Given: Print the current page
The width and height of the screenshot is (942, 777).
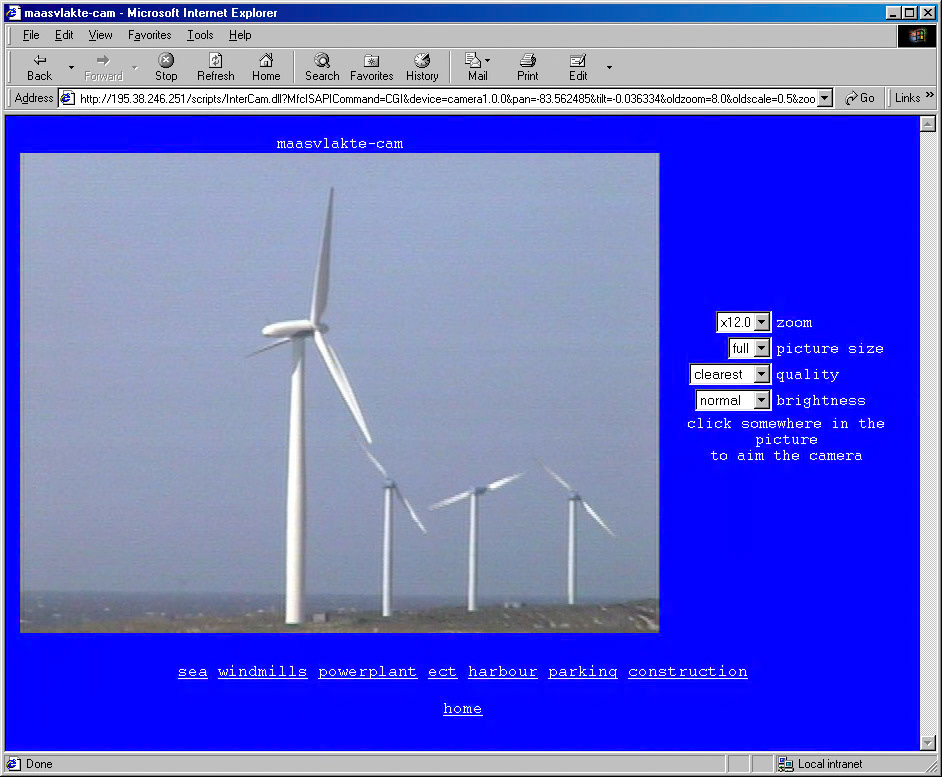Looking at the screenshot, I should pyautogui.click(x=527, y=67).
